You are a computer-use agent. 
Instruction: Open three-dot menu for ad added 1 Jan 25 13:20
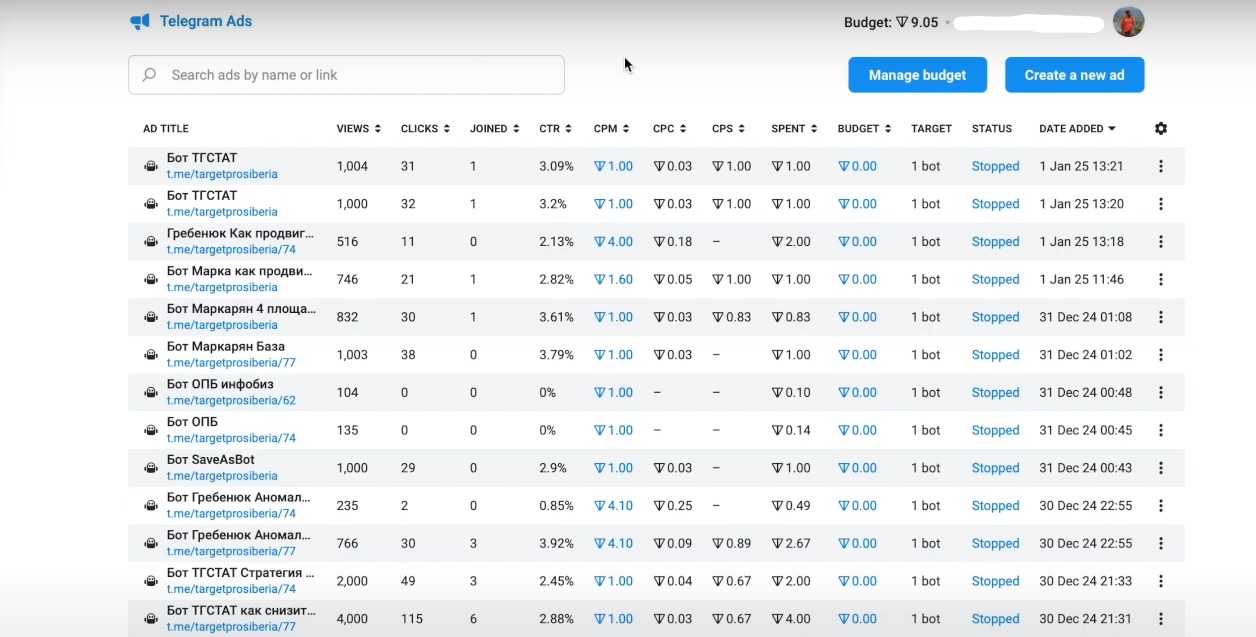pos(1161,204)
